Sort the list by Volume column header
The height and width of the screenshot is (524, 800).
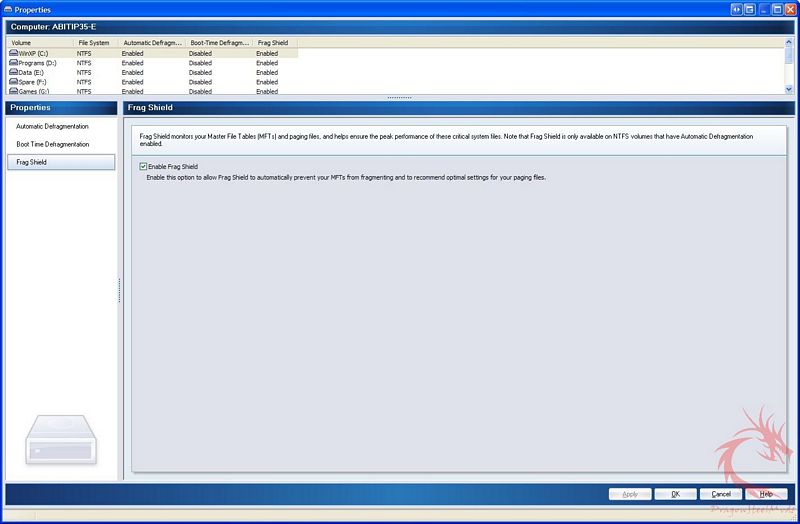[x=40, y=43]
